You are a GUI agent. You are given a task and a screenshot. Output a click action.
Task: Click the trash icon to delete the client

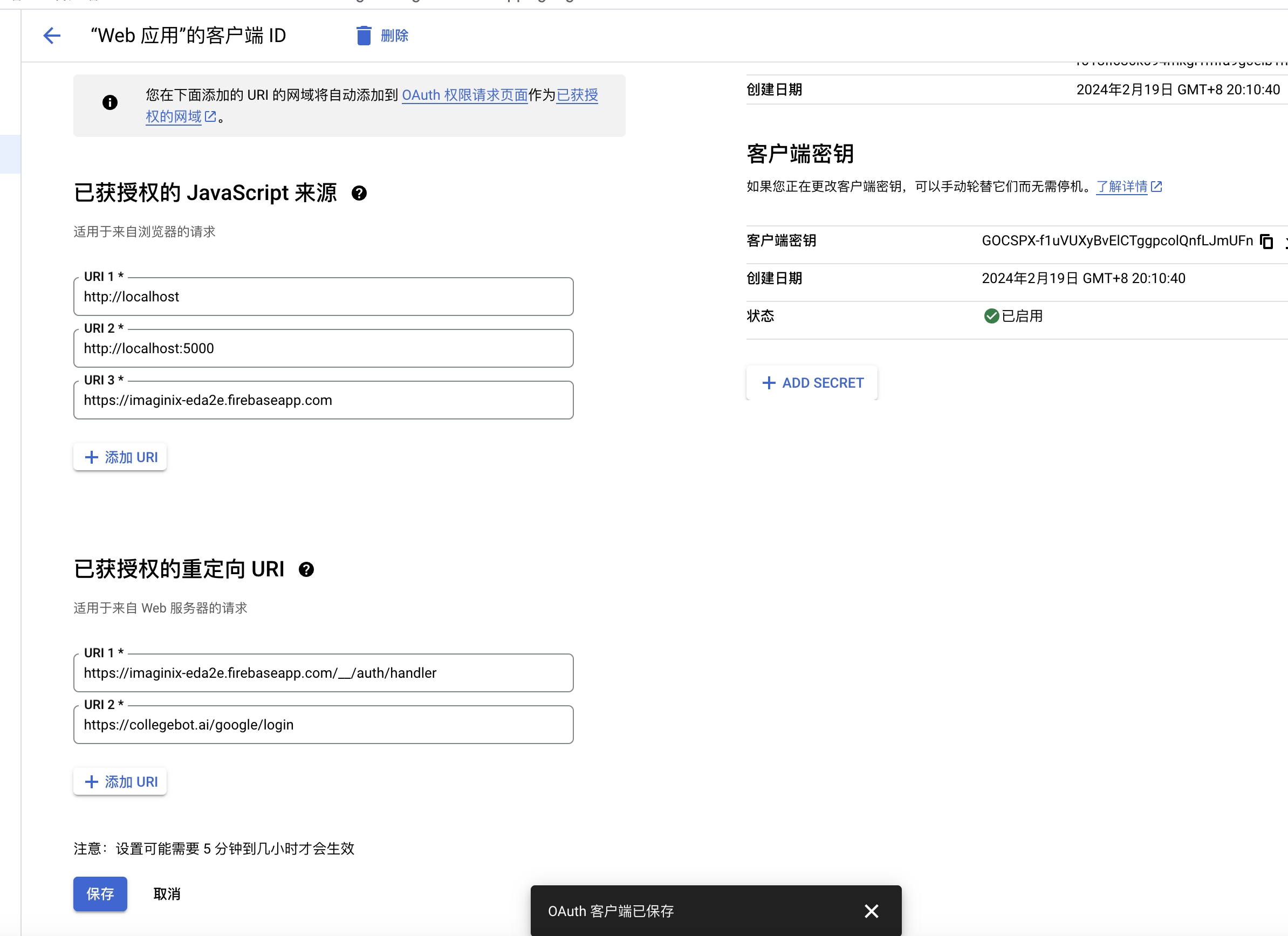point(364,35)
